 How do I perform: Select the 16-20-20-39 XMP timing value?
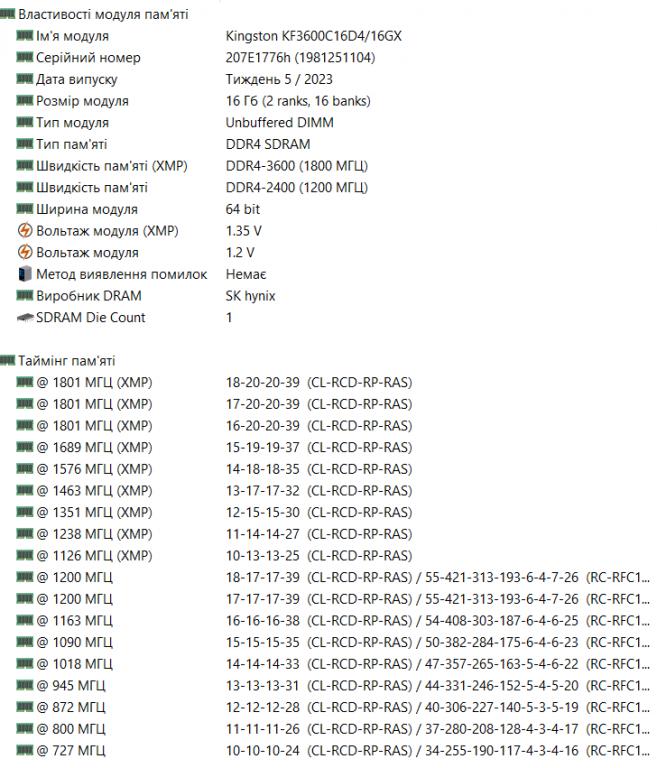(262, 425)
